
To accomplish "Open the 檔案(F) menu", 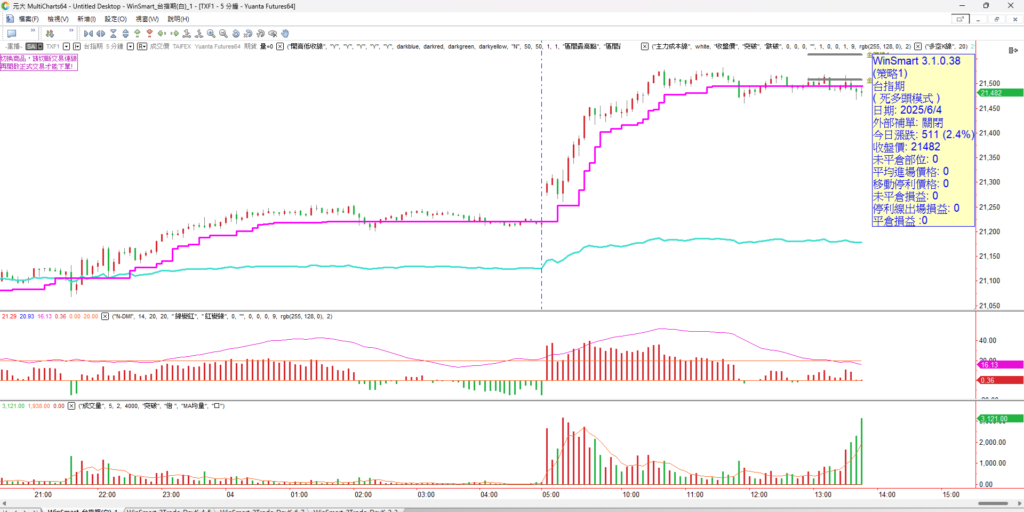I will click(x=29, y=19).
